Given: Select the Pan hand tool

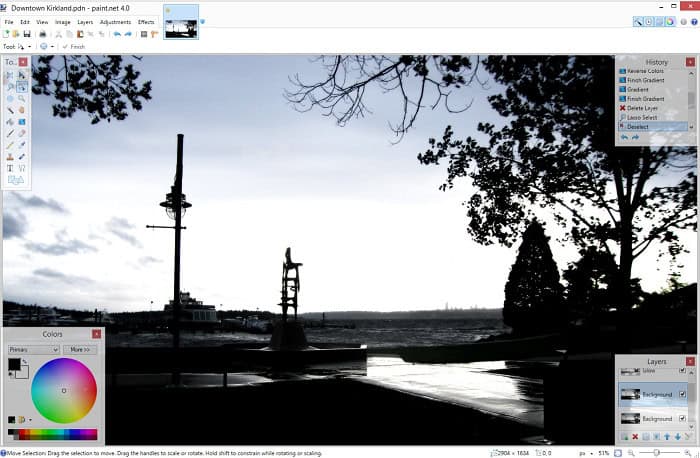Looking at the screenshot, I should [21, 110].
